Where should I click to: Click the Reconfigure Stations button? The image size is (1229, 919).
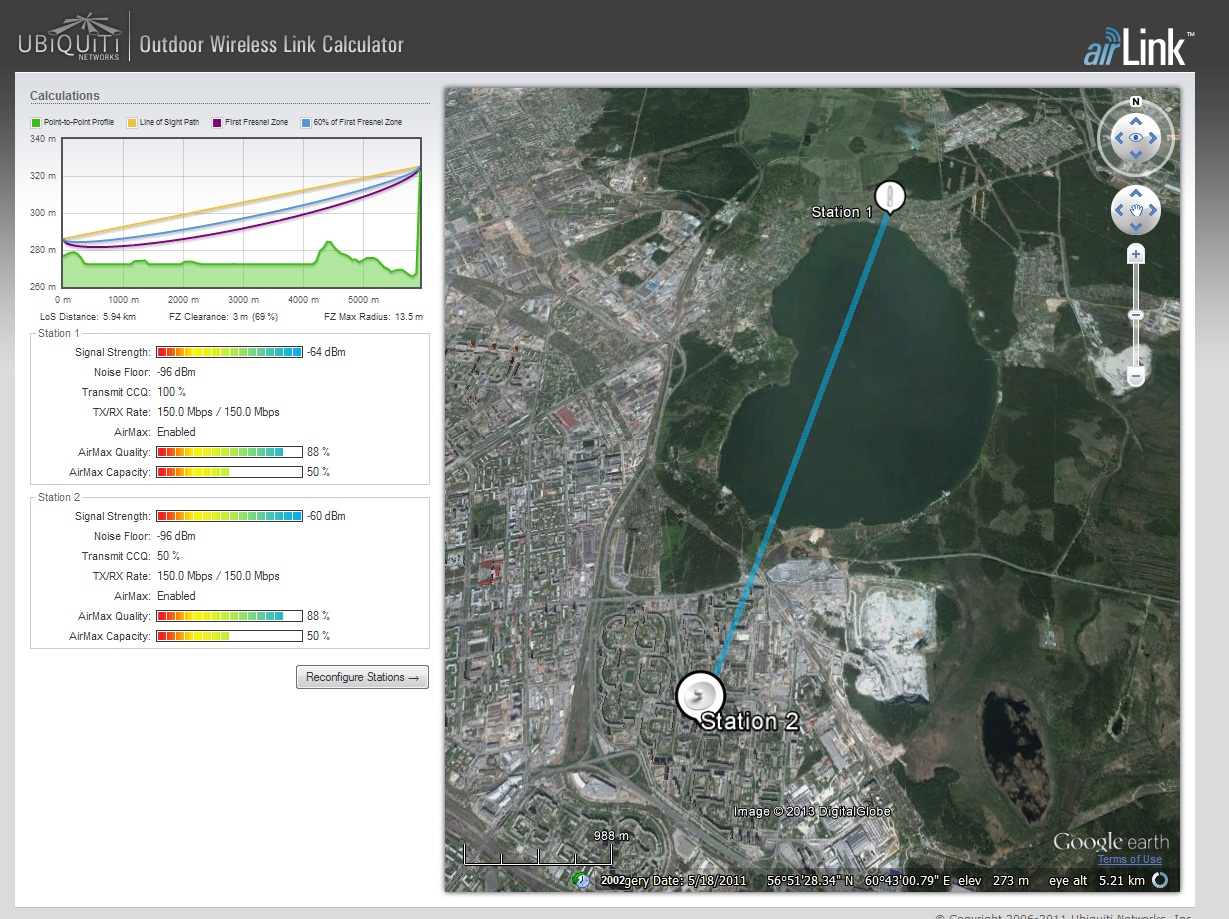coord(362,677)
